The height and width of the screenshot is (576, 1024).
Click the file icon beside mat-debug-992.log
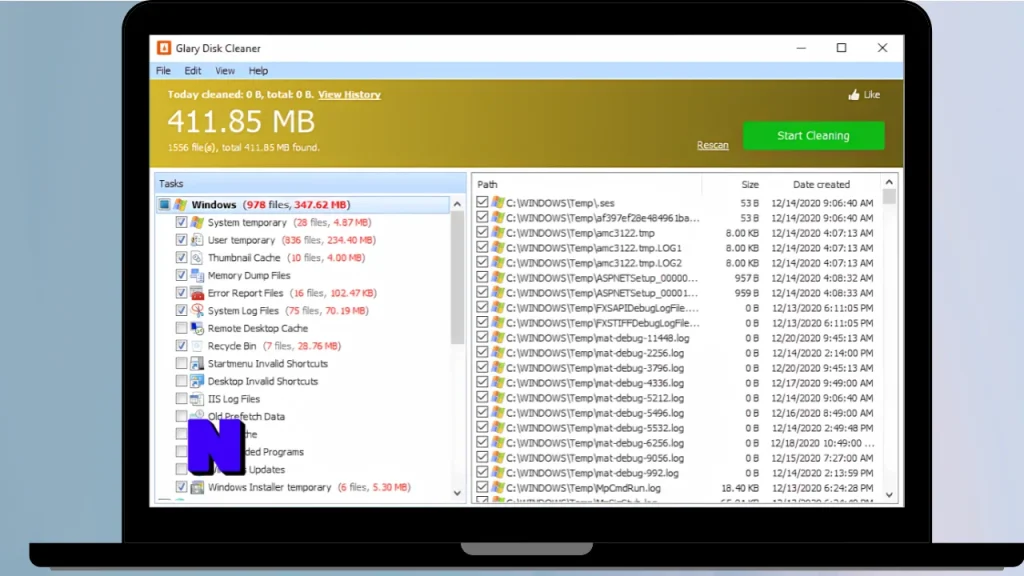[498, 473]
